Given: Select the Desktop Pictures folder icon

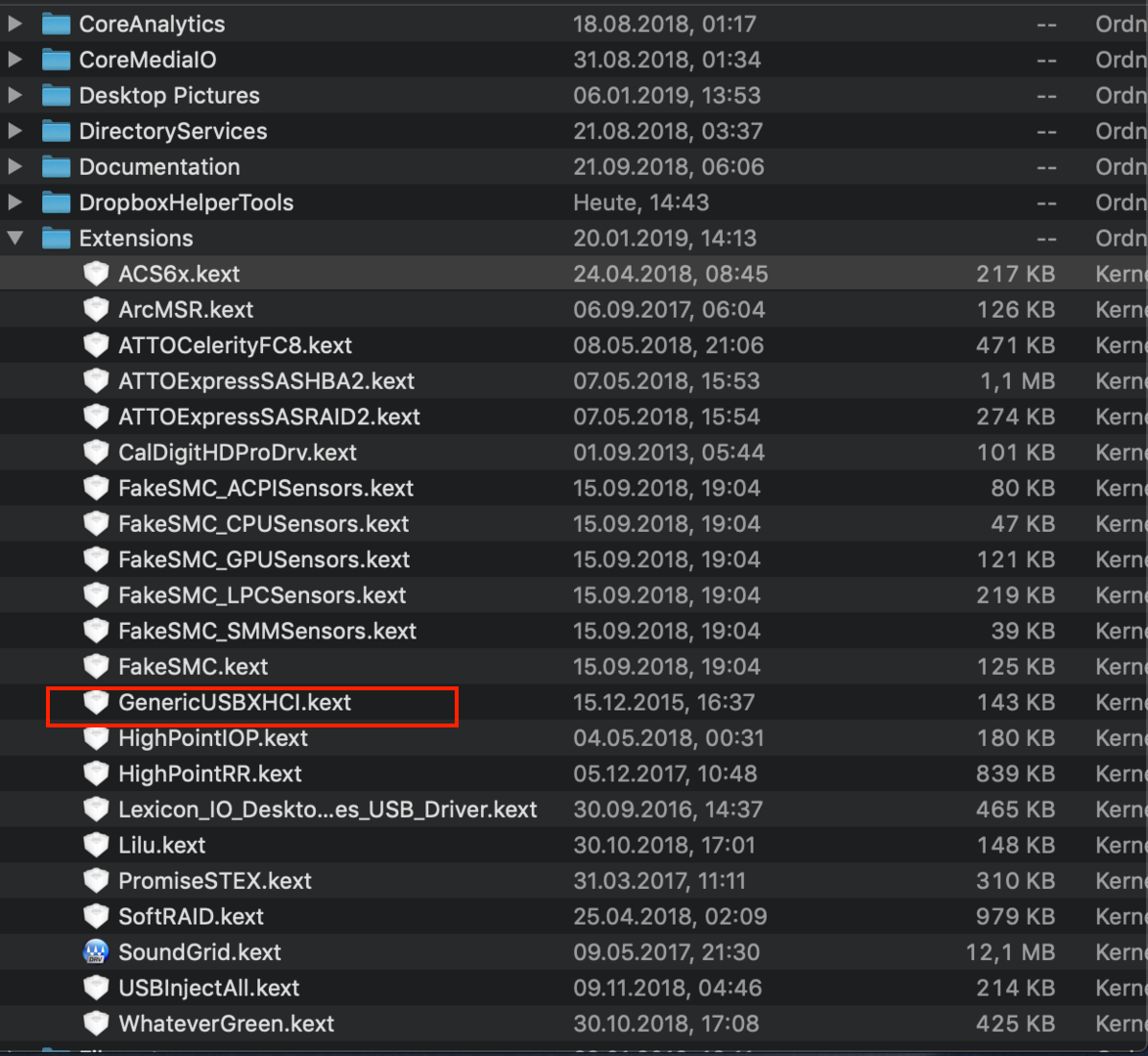Looking at the screenshot, I should [57, 95].
